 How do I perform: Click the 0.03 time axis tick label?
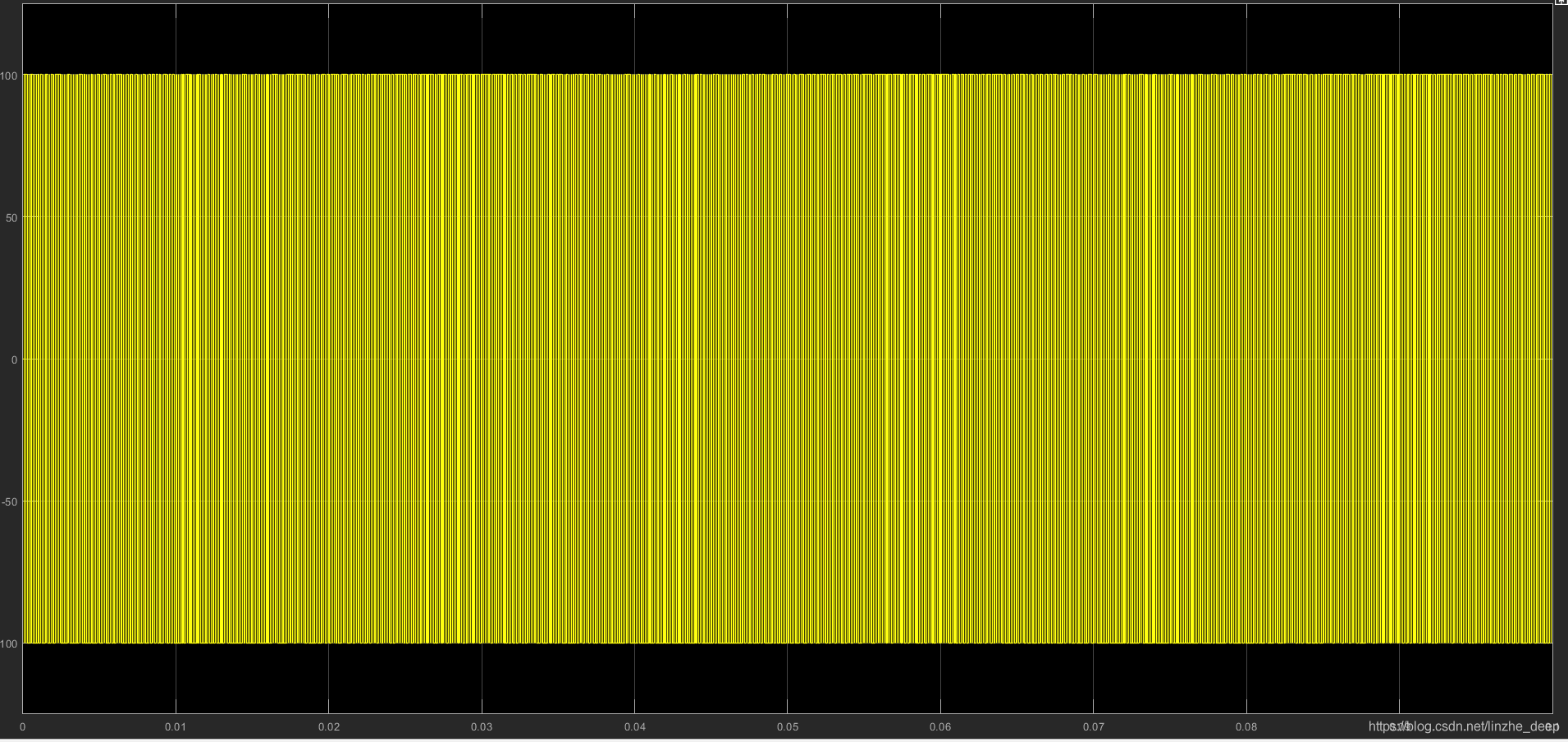pyautogui.click(x=482, y=726)
